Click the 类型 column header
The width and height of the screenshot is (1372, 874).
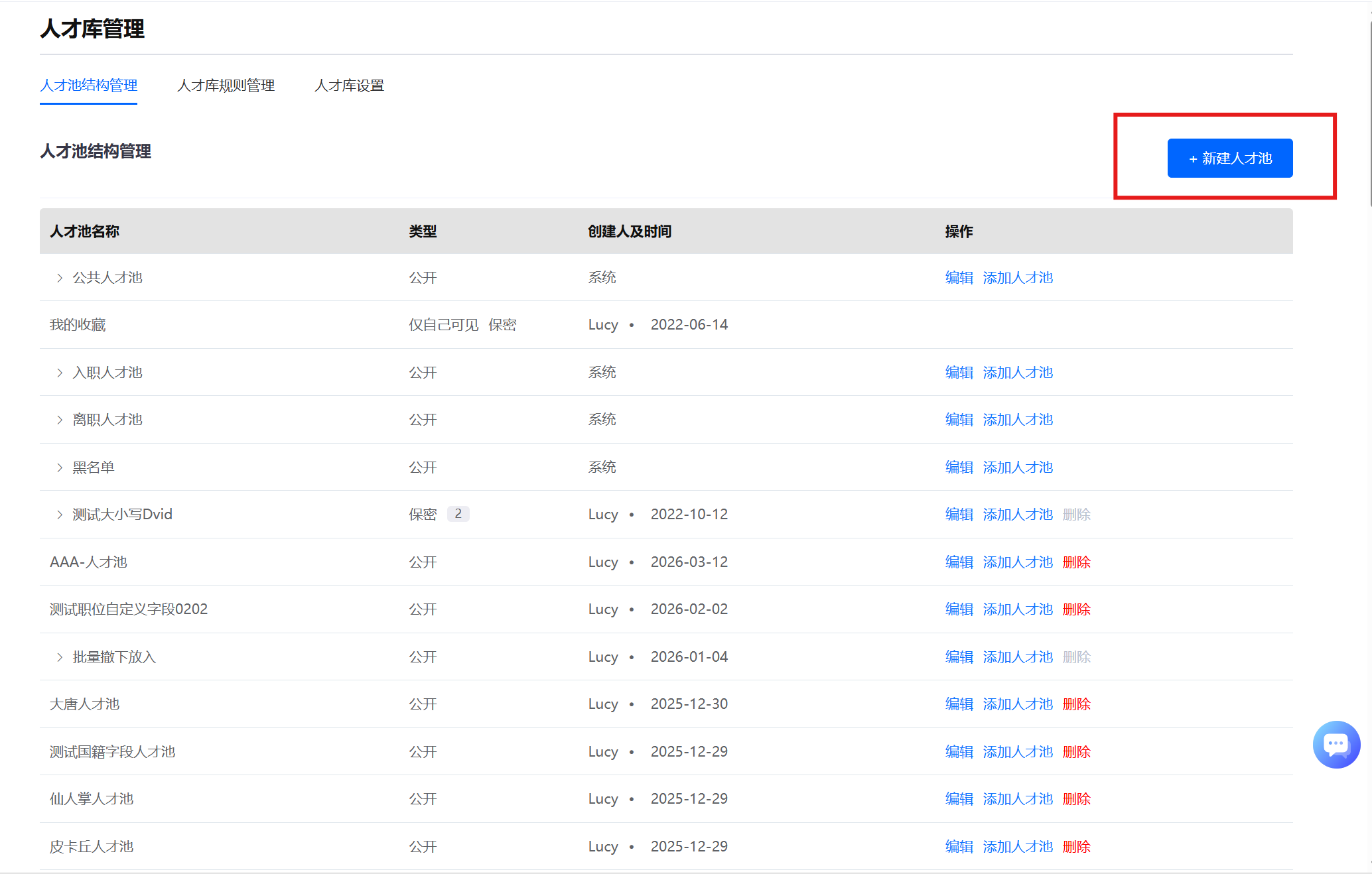coord(423,231)
